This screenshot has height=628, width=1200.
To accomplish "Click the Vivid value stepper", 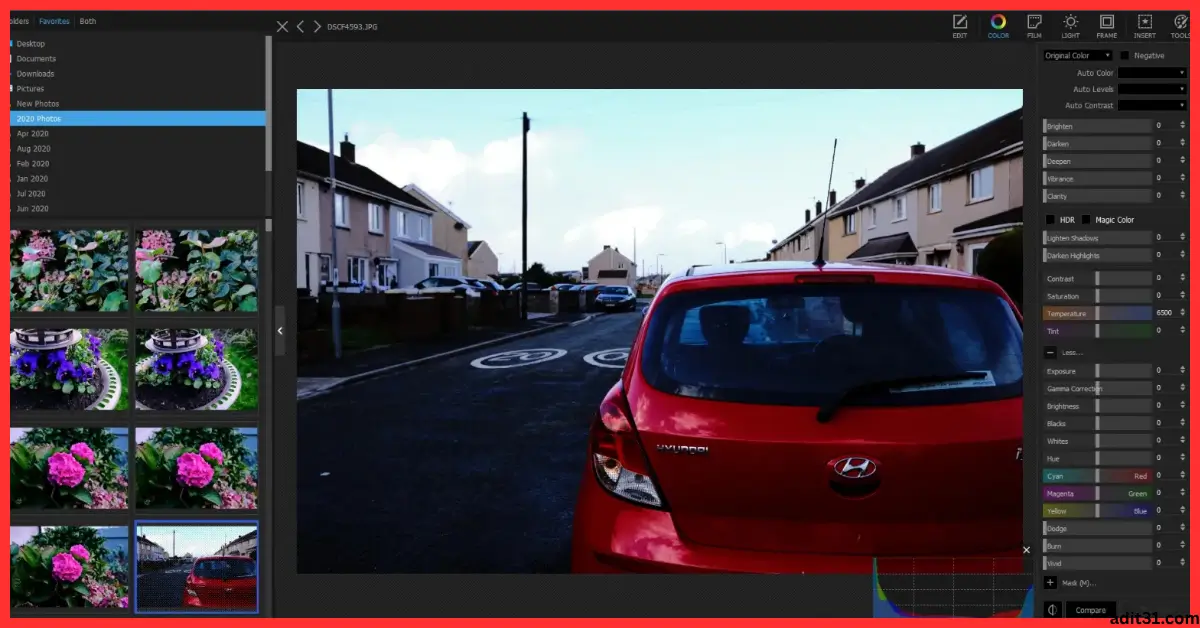I will pyautogui.click(x=1183, y=563).
